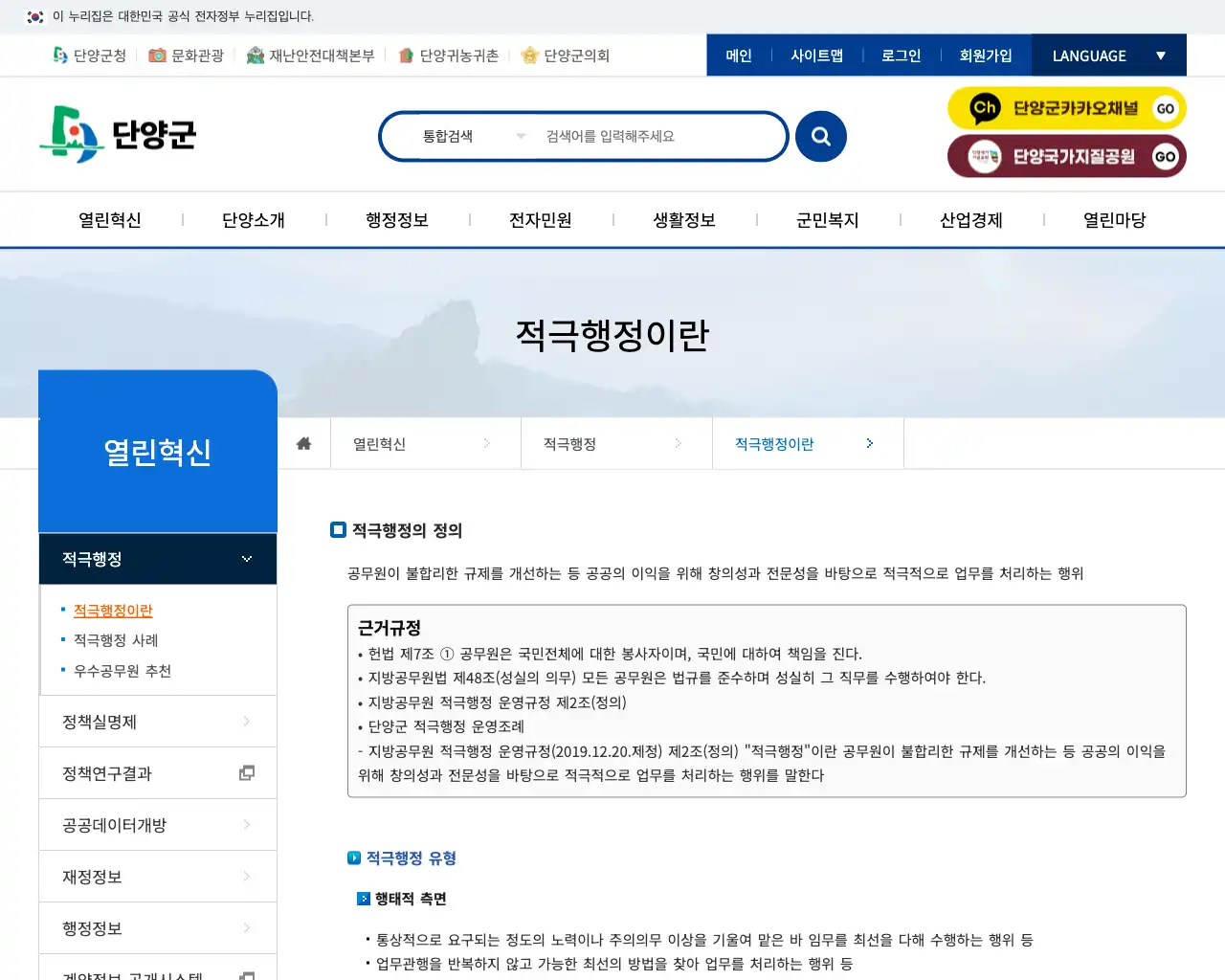Expand the 정책실명제 sidebar menu
The width and height of the screenshot is (1225, 980).
pyautogui.click(x=157, y=721)
